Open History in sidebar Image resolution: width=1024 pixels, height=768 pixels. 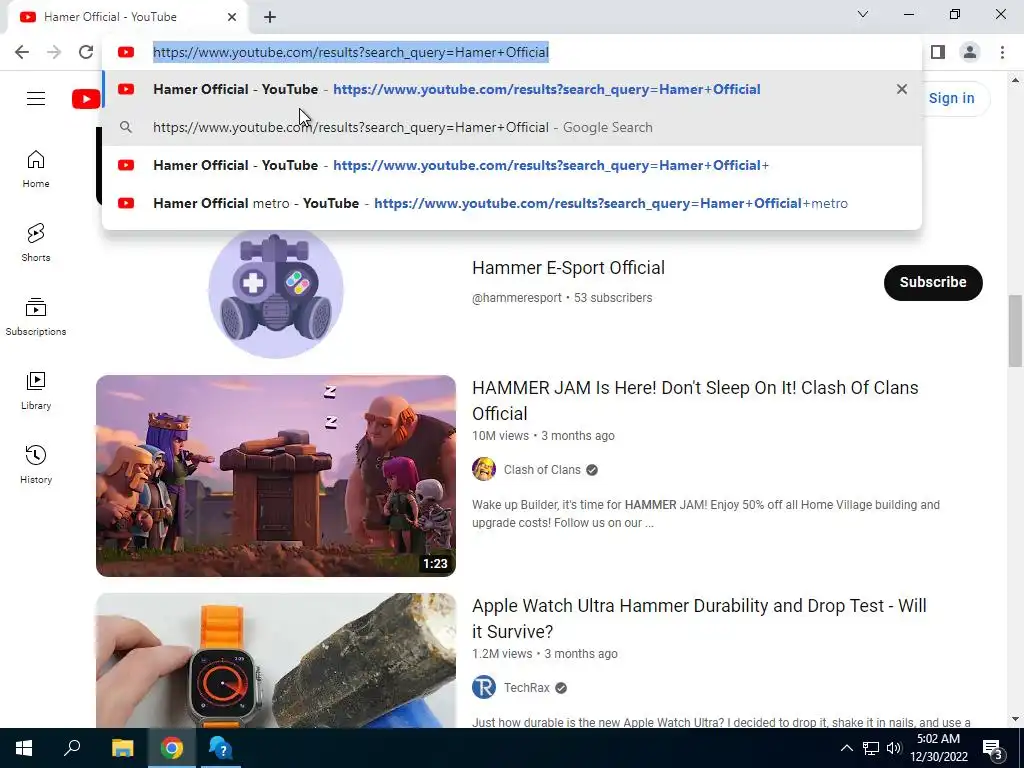pyautogui.click(x=36, y=464)
